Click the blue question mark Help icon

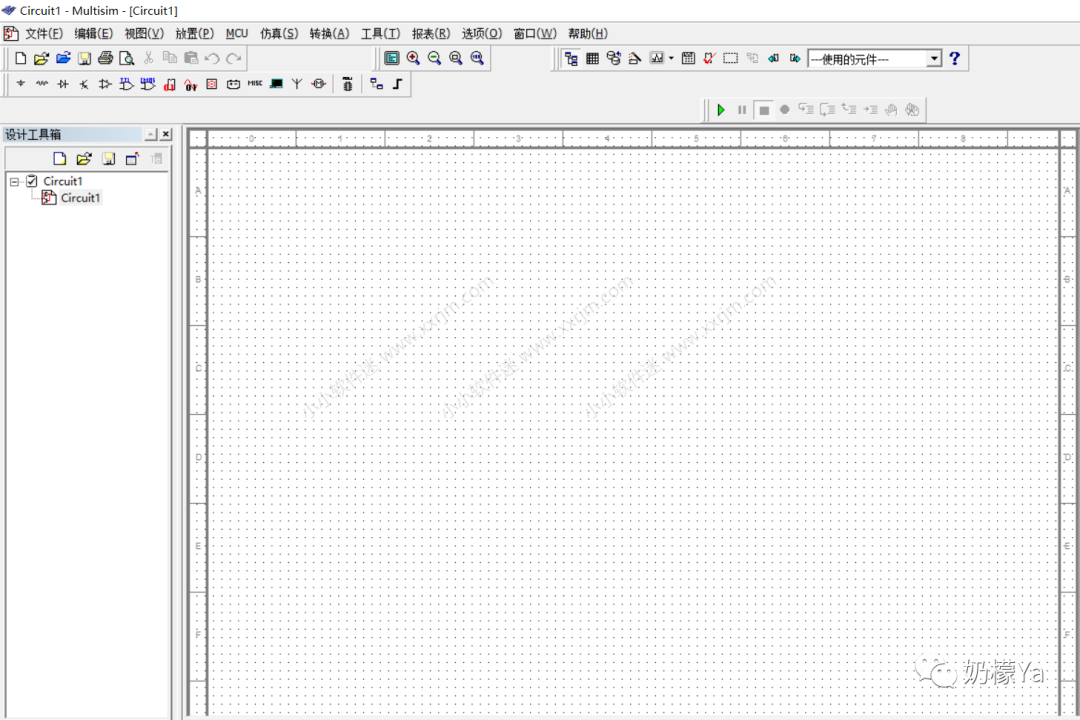click(955, 59)
